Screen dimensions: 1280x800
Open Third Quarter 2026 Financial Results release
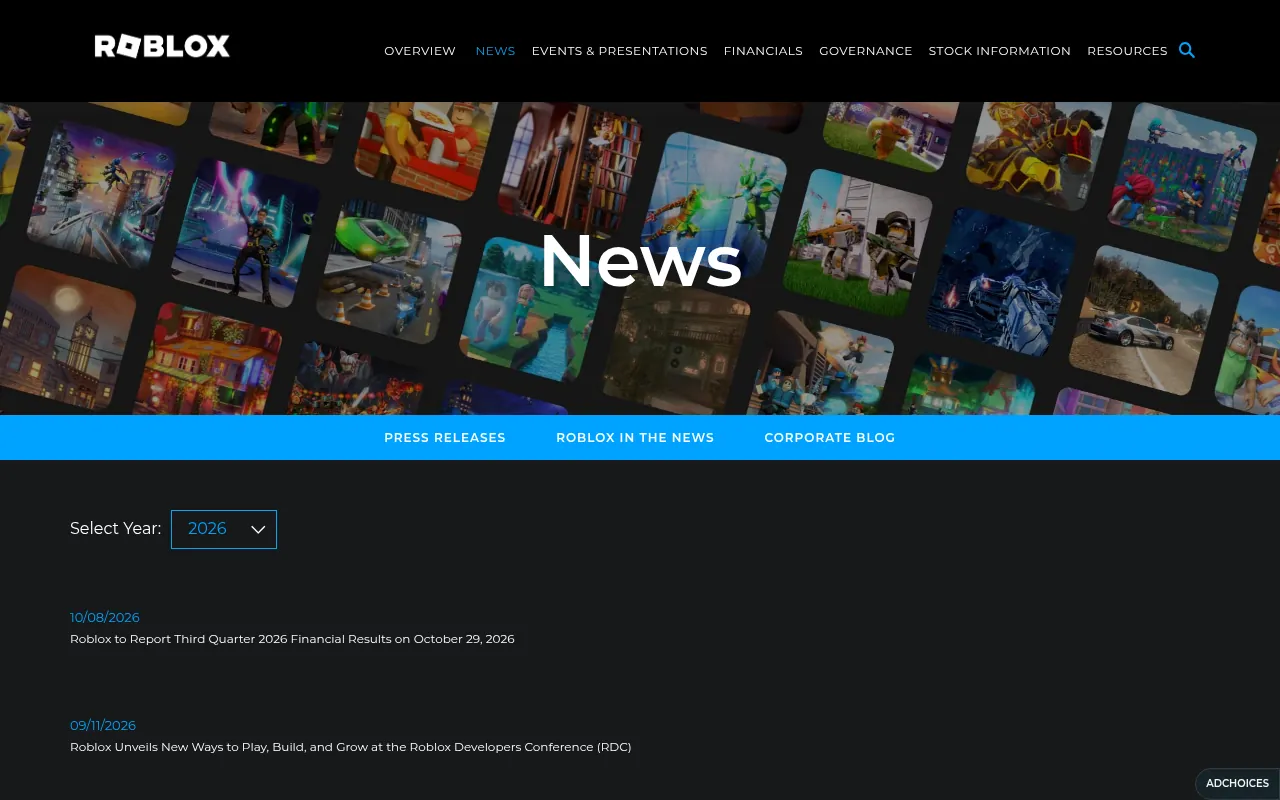(x=292, y=639)
